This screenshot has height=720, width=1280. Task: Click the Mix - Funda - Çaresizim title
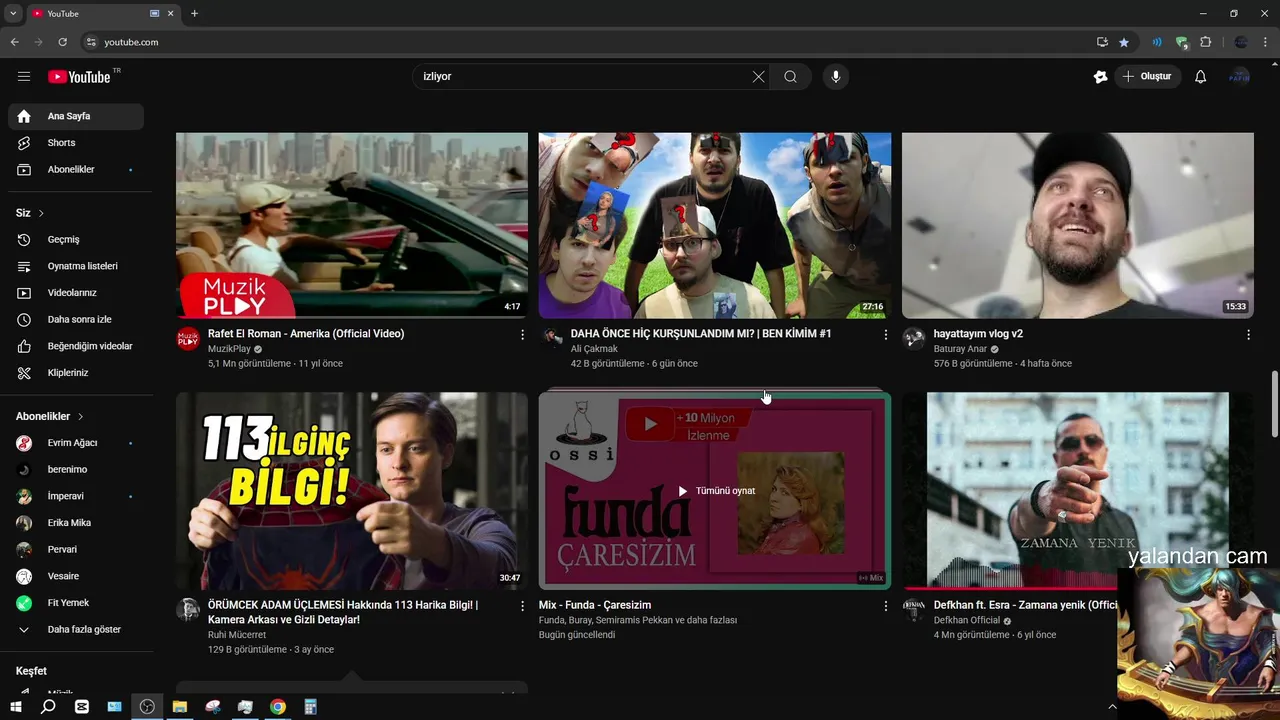point(594,605)
